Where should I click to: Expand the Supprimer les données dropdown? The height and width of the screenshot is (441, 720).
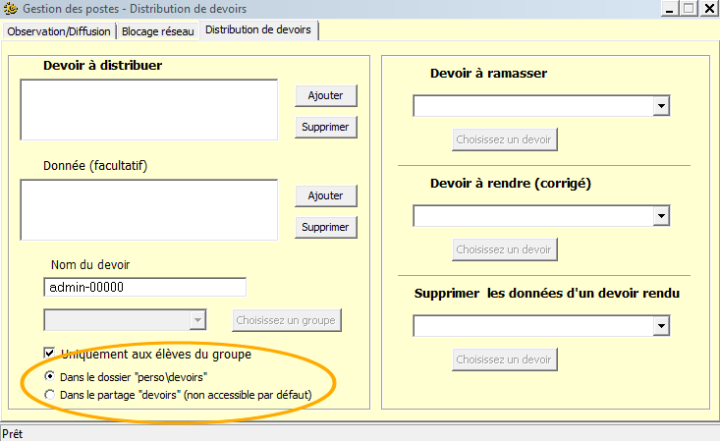tap(661, 326)
